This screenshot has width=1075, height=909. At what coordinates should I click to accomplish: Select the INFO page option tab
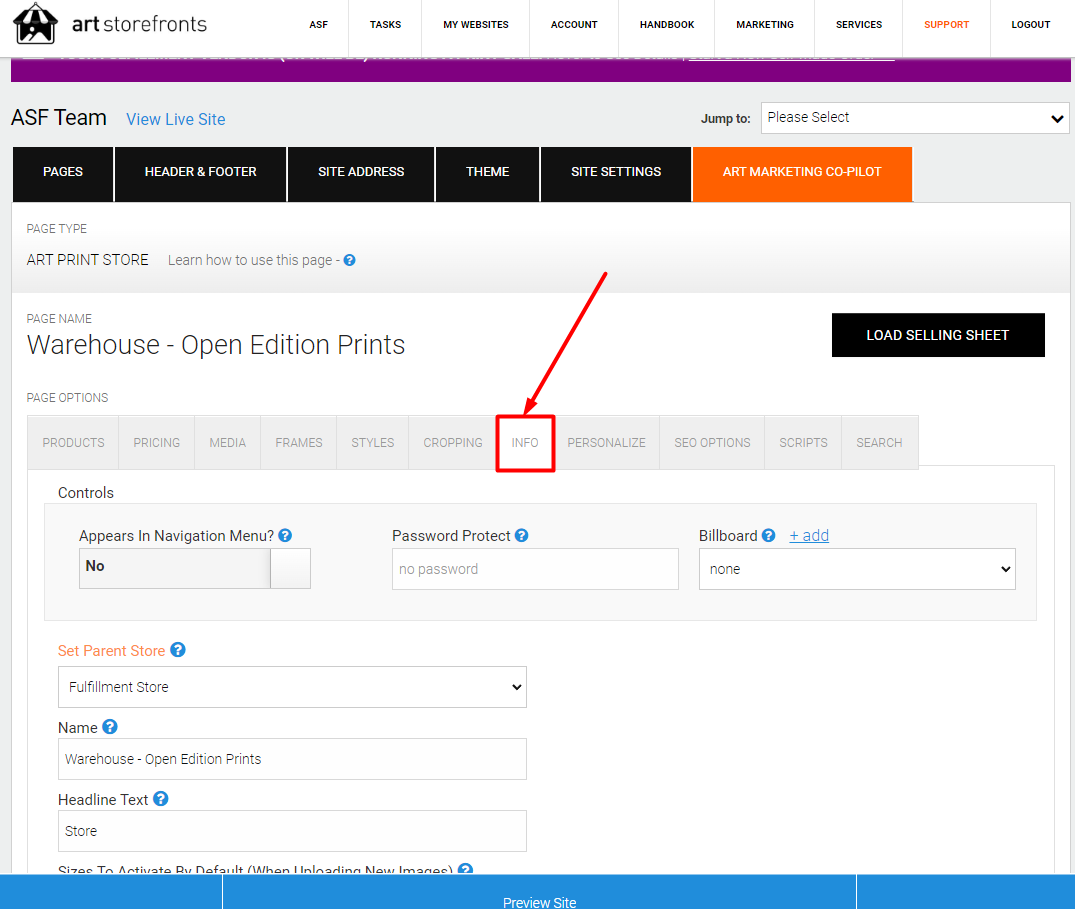click(525, 443)
